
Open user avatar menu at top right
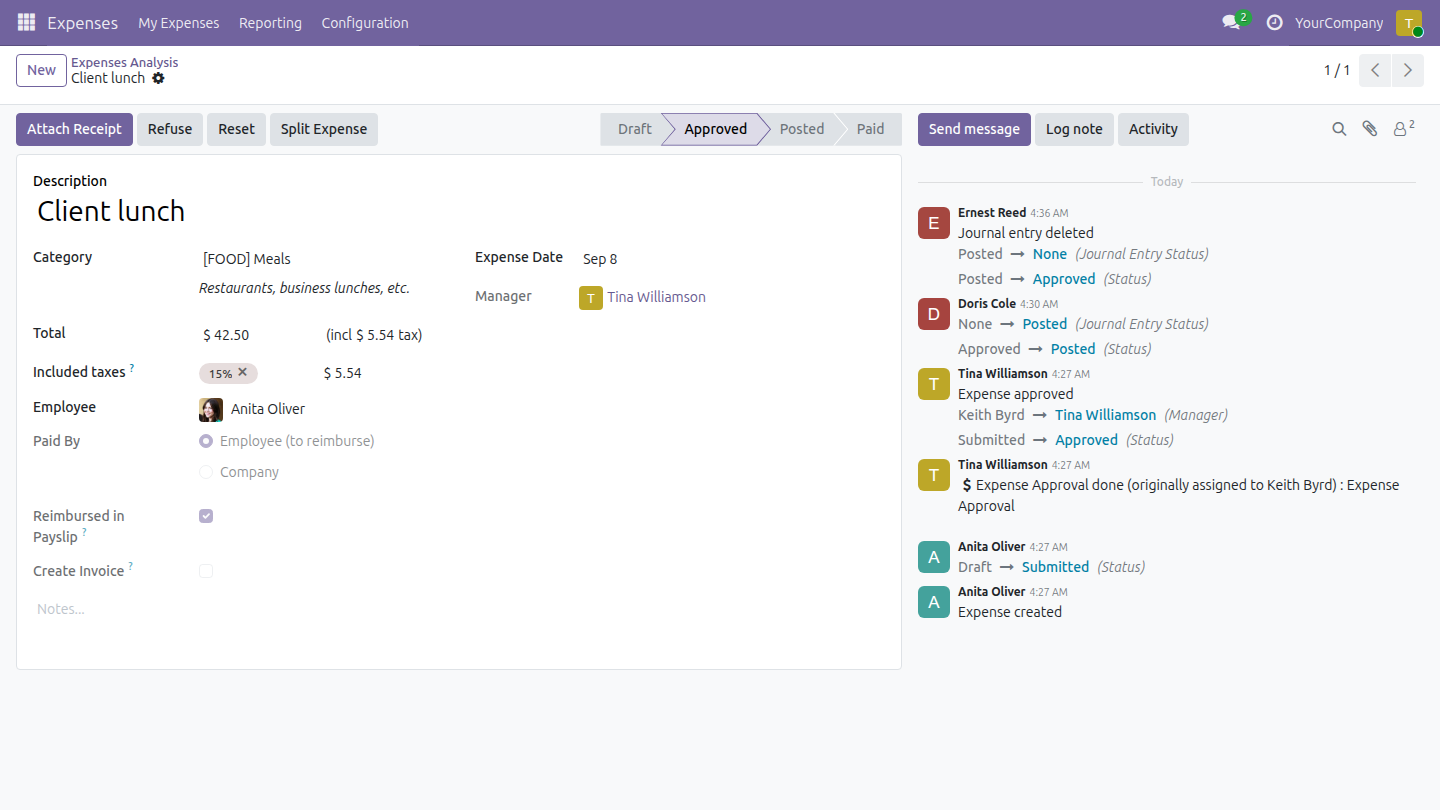pyautogui.click(x=1409, y=23)
